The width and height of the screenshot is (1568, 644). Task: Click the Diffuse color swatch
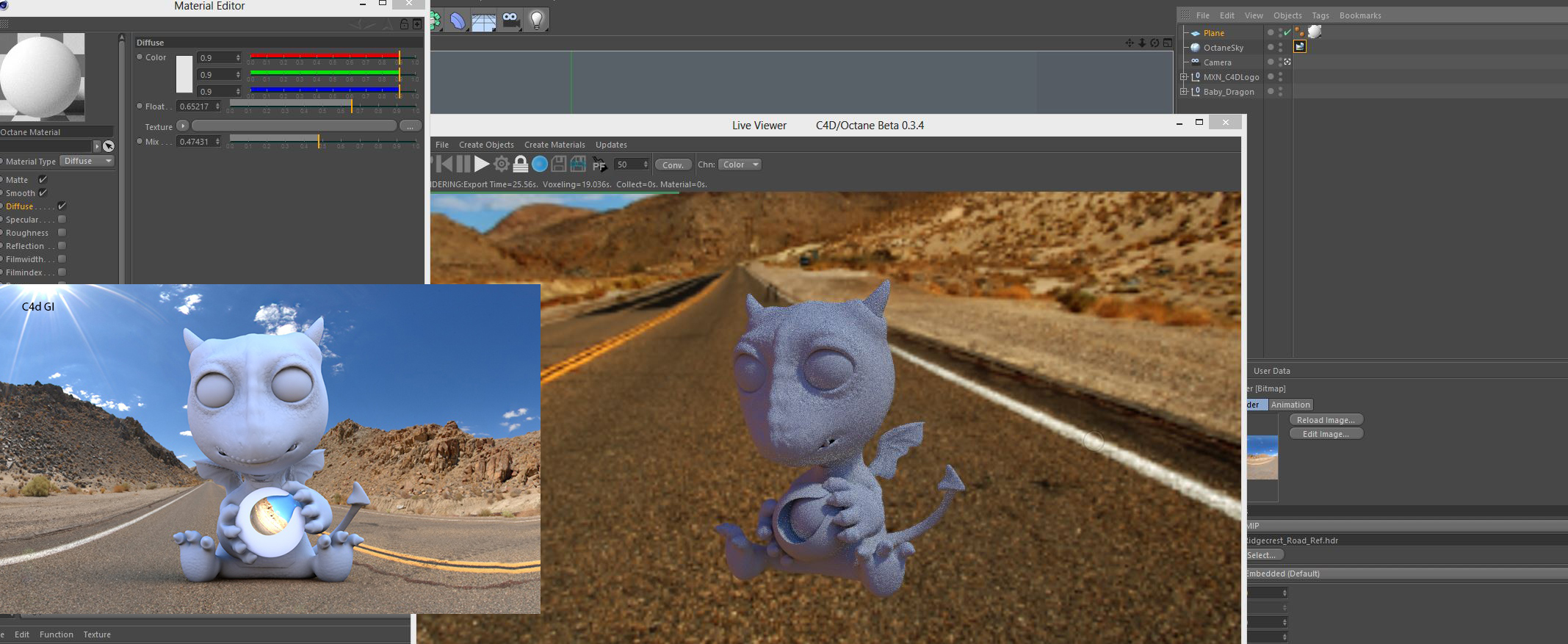pos(184,74)
